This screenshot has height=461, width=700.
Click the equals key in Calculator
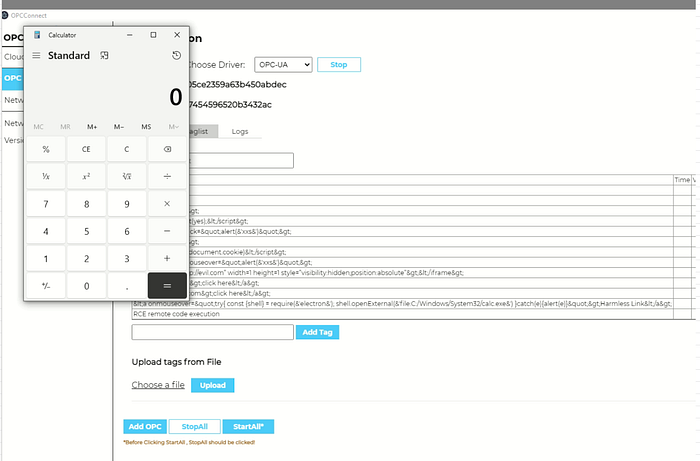[x=167, y=286]
